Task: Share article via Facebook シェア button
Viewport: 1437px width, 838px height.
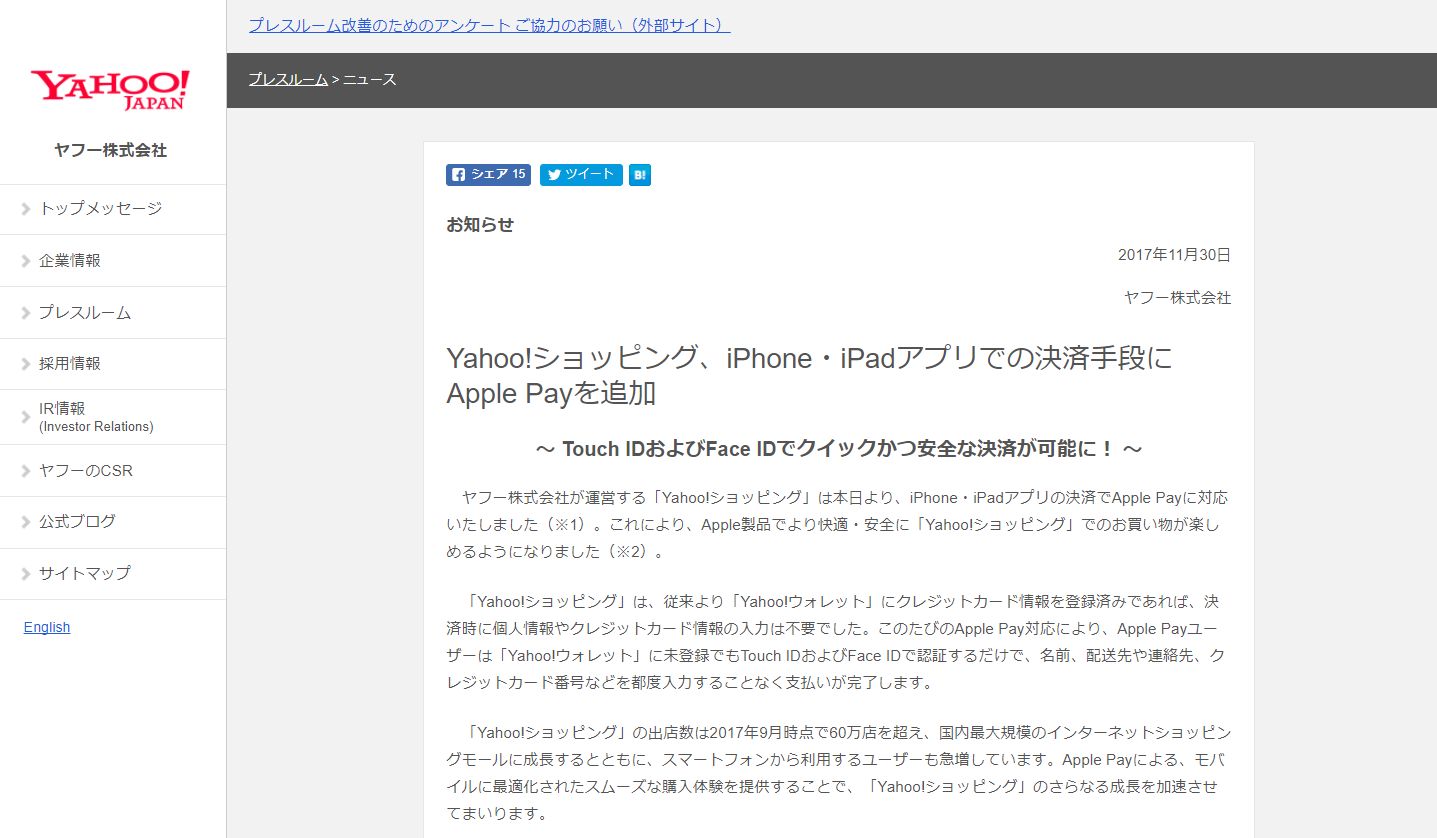Action: coord(488,175)
